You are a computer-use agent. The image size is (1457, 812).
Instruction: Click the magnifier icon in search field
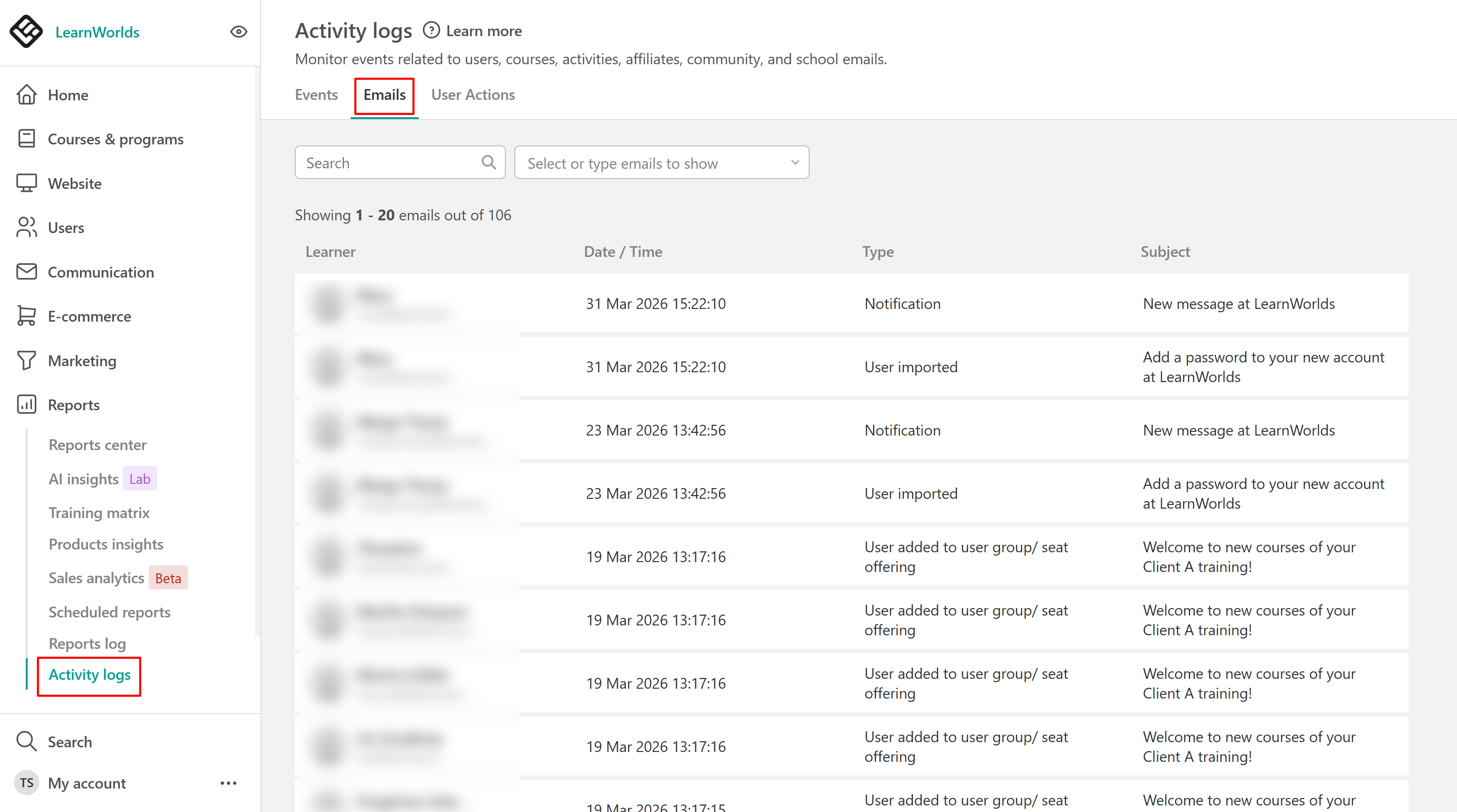point(488,163)
